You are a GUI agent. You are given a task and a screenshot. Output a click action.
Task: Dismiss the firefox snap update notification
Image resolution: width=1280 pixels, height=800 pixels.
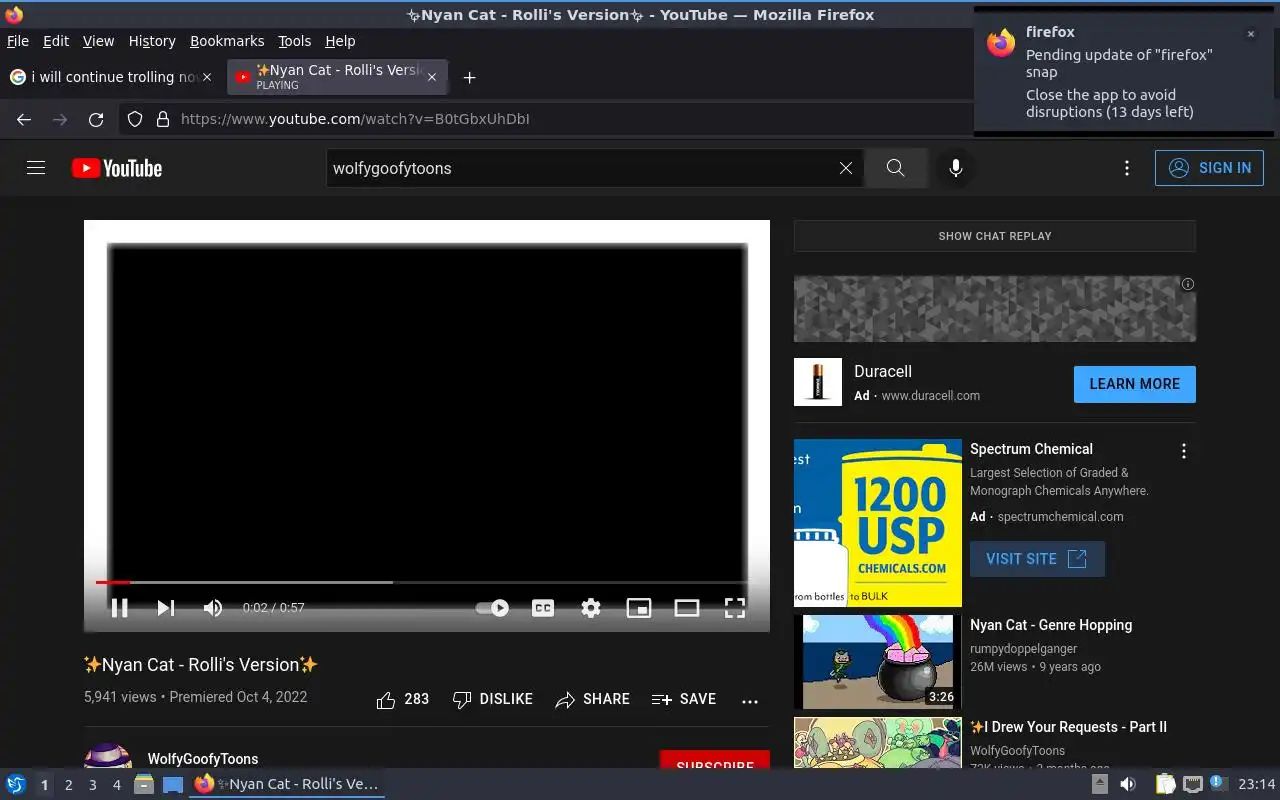pyautogui.click(x=1250, y=34)
